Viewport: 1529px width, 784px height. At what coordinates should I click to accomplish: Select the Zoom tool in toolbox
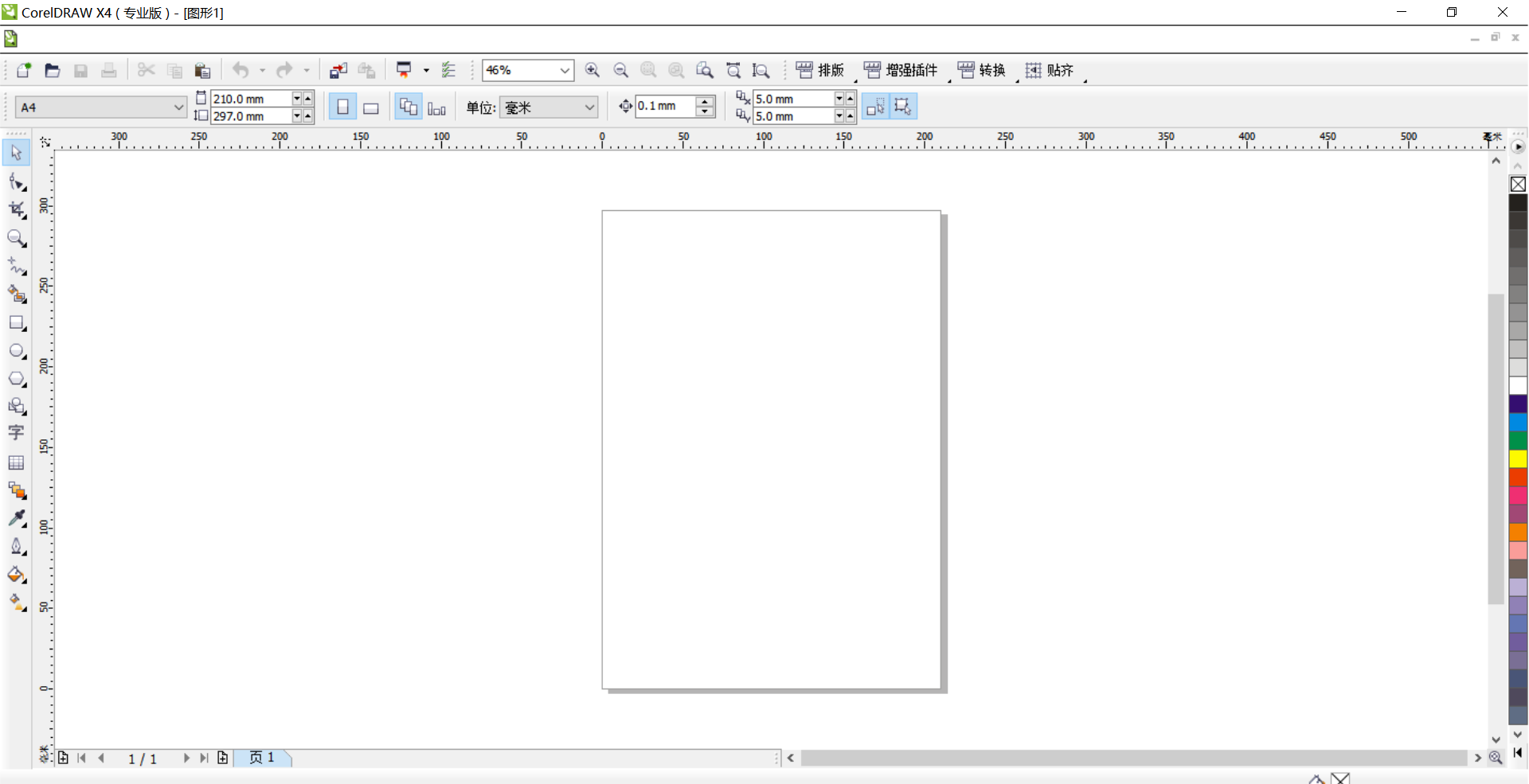(17, 238)
